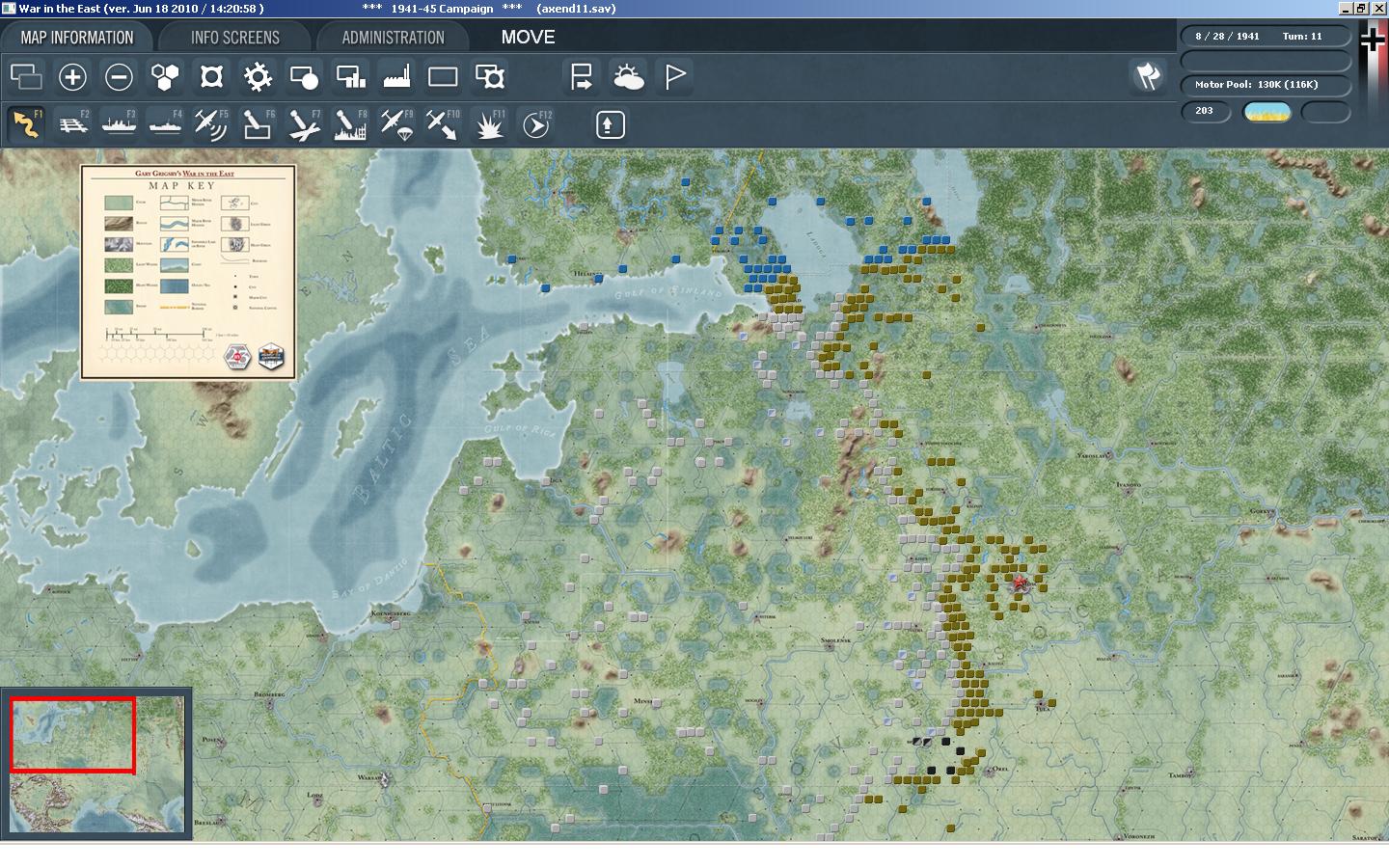Click F12 end turn arrow icon
This screenshot has height=868, width=1389.
click(536, 124)
